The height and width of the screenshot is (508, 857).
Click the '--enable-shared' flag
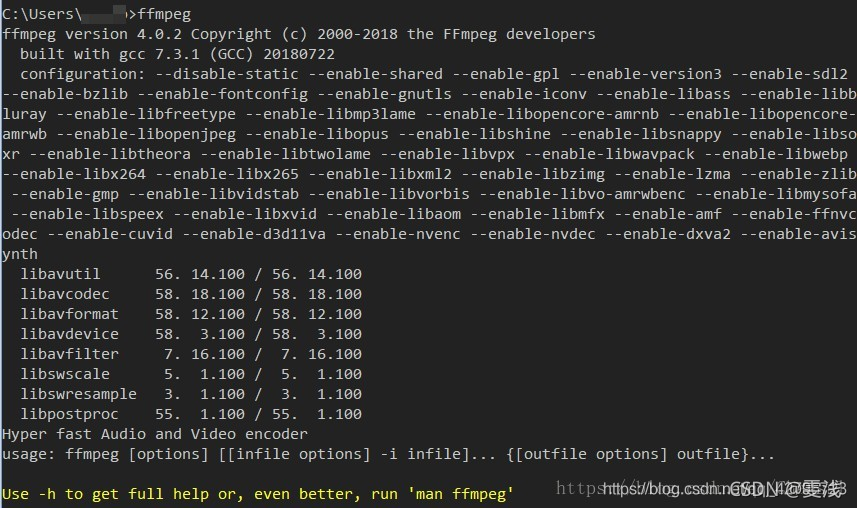pos(375,74)
